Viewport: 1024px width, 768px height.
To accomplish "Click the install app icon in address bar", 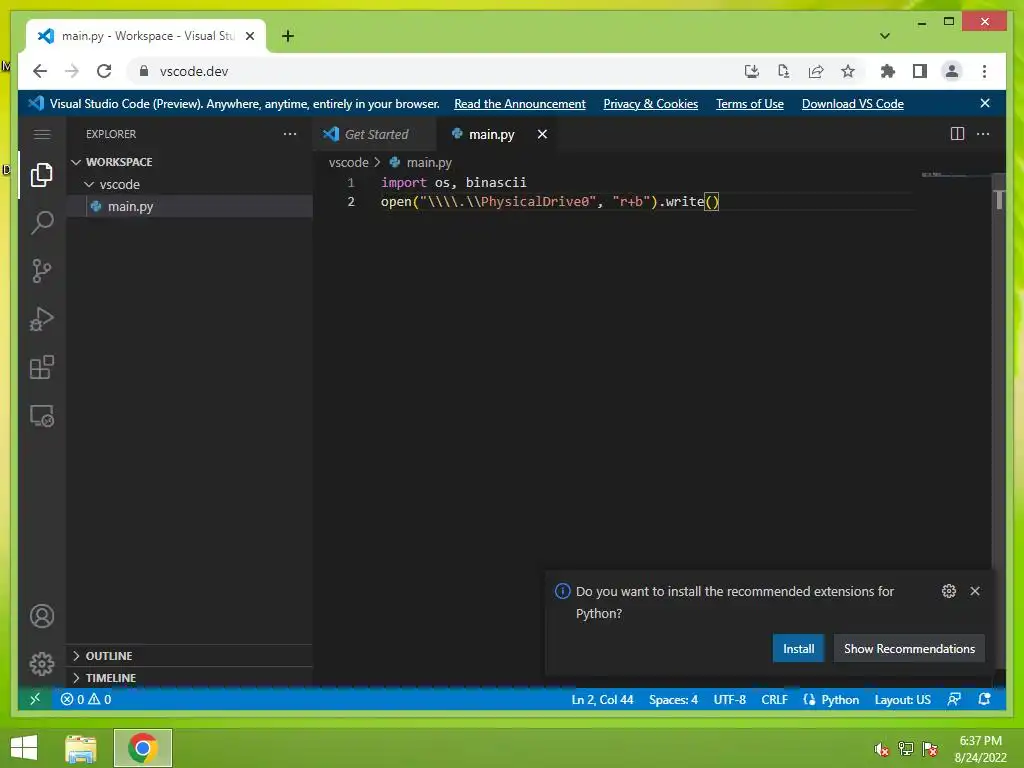I will coord(752,71).
